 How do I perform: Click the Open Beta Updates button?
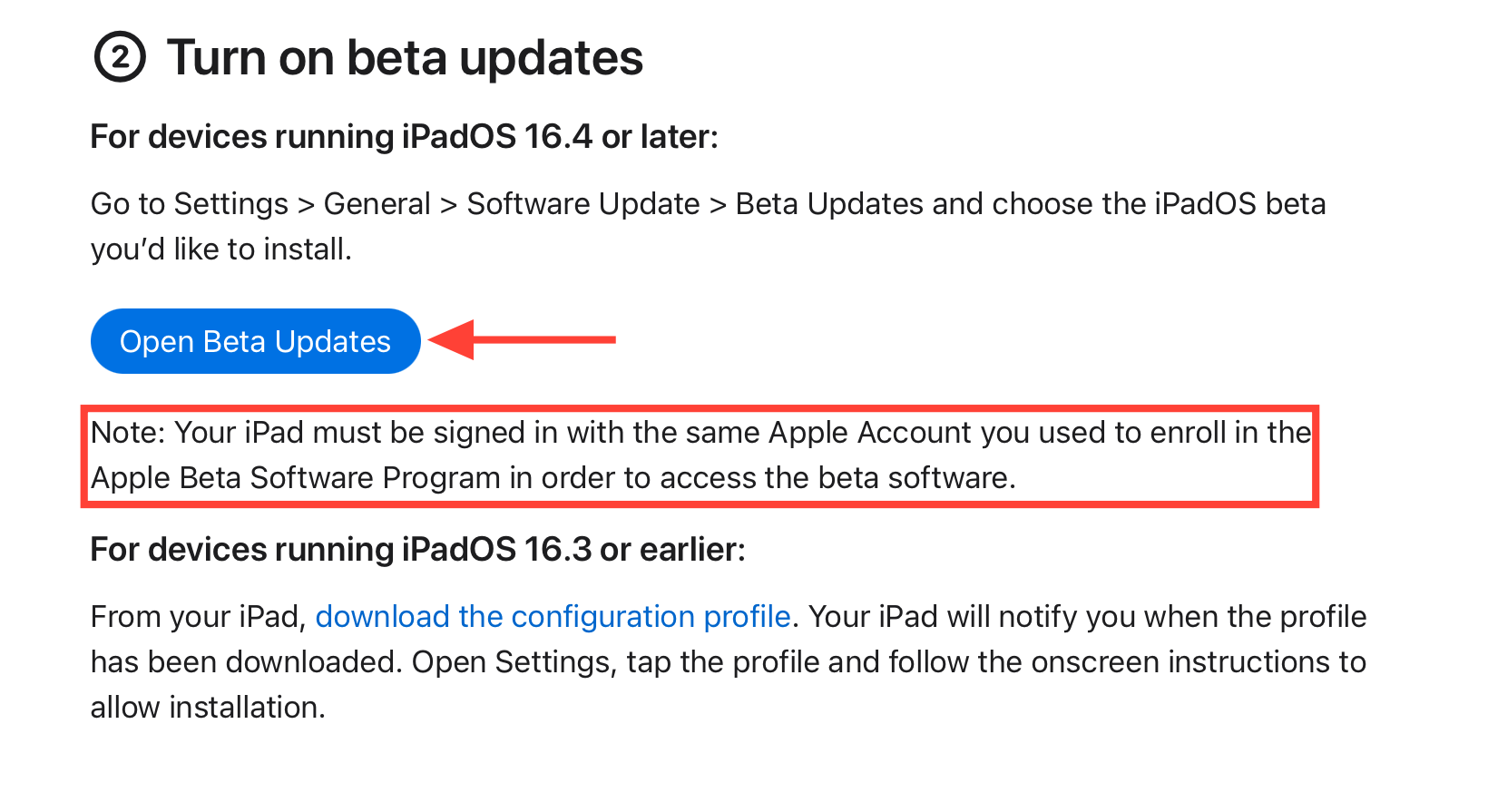tap(255, 342)
